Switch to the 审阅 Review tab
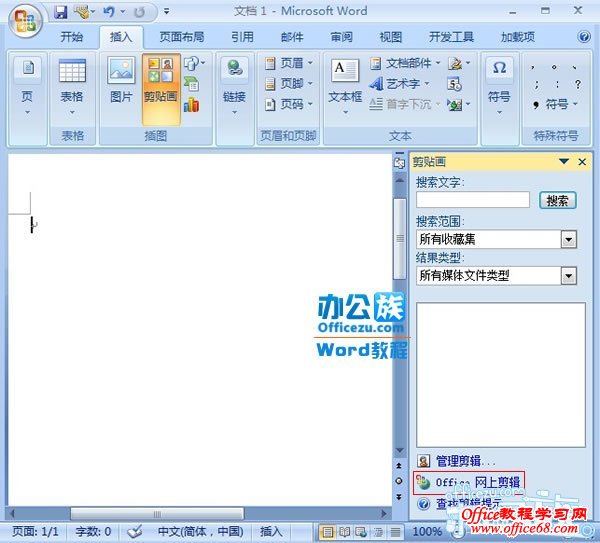Viewport: 600px width, 543px height. pyautogui.click(x=341, y=37)
